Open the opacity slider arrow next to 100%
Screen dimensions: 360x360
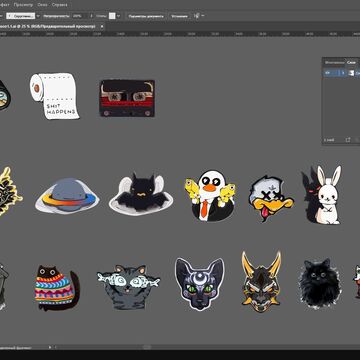coord(91,16)
